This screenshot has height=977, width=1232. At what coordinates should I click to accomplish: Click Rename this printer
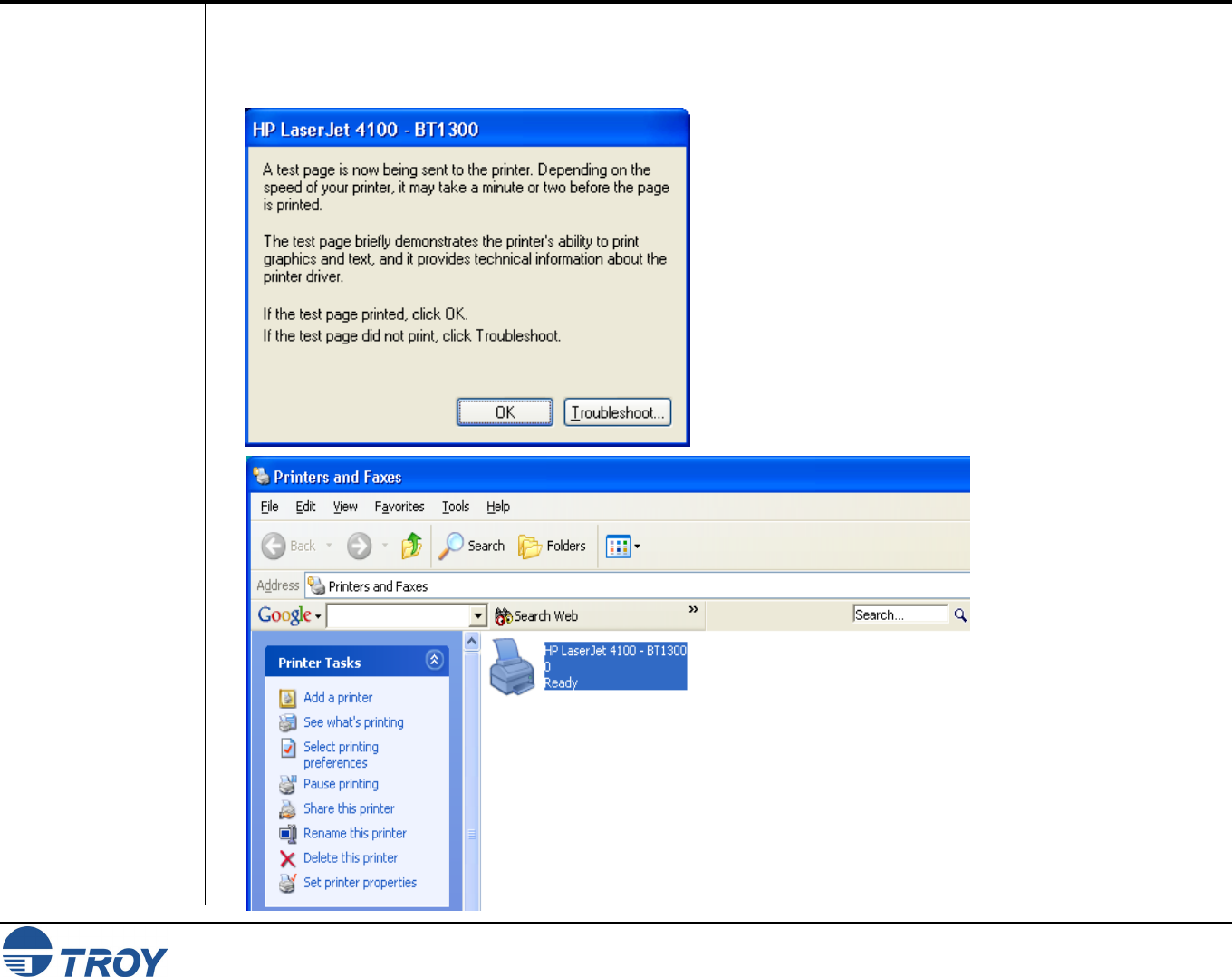pos(355,833)
